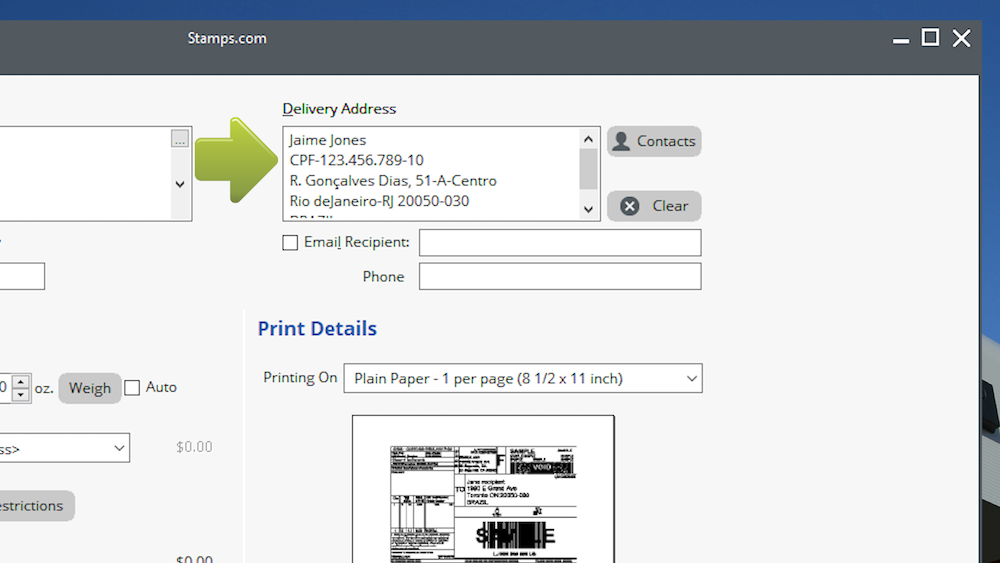Click the ellipsis button in return address box
This screenshot has height=563, width=1000.
(x=180, y=139)
